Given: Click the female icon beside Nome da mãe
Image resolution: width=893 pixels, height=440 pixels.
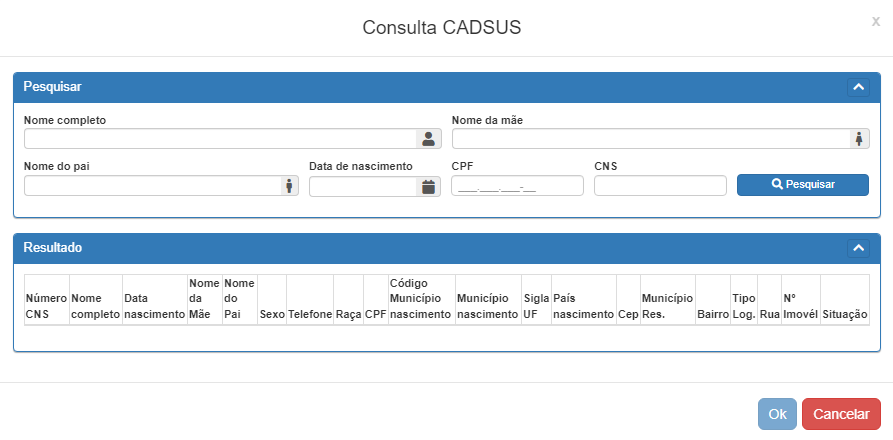Looking at the screenshot, I should [859, 139].
